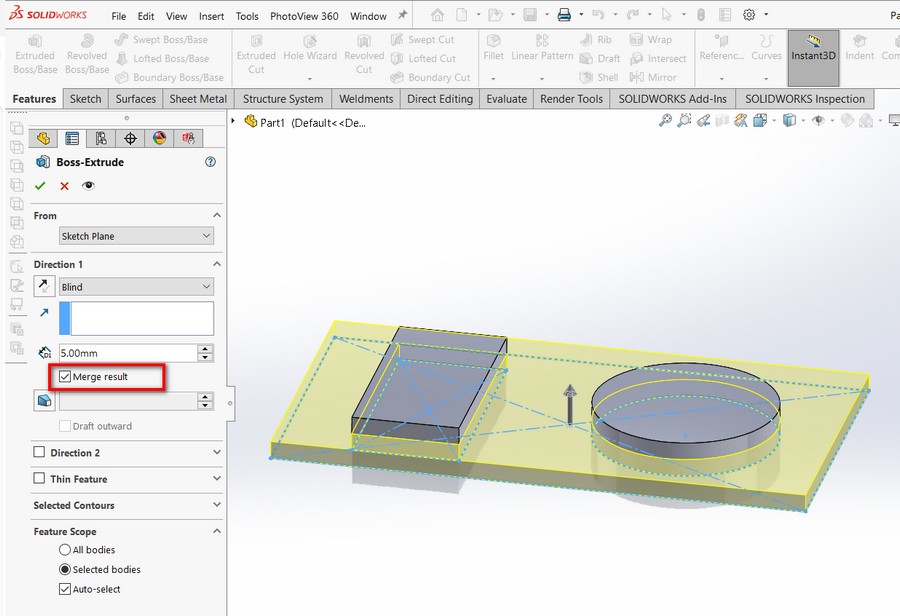Enable the Direction 2 checkbox

(39, 452)
